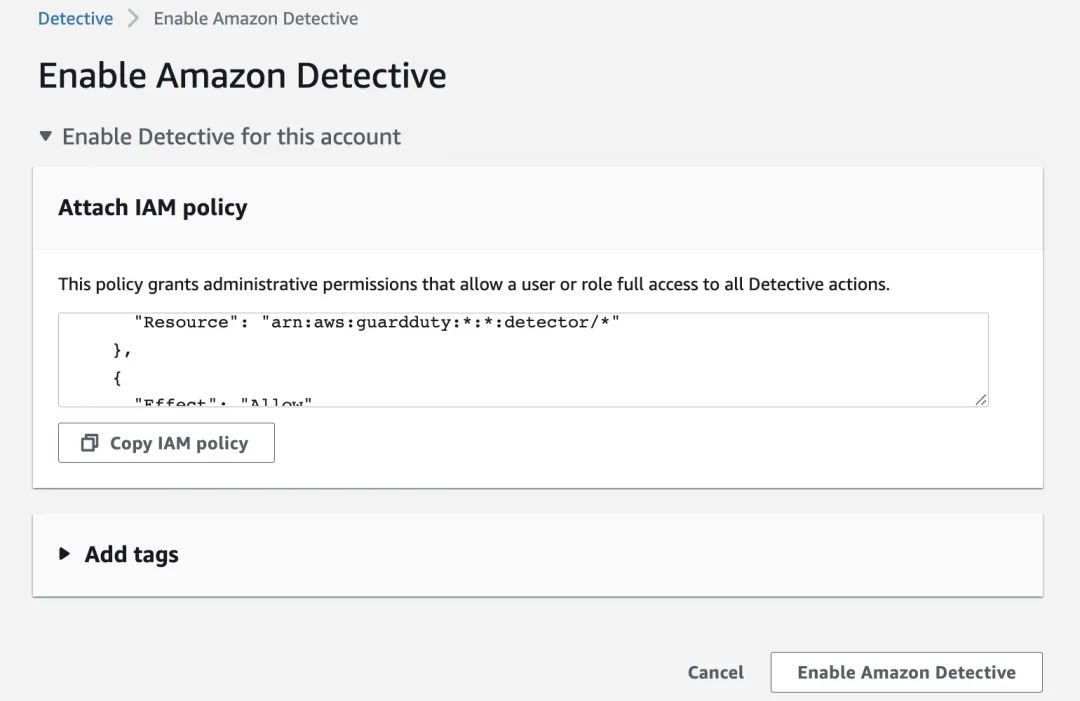Click the copy icon inside Copy IAM policy button
This screenshot has height=701, width=1080.
pos(90,442)
